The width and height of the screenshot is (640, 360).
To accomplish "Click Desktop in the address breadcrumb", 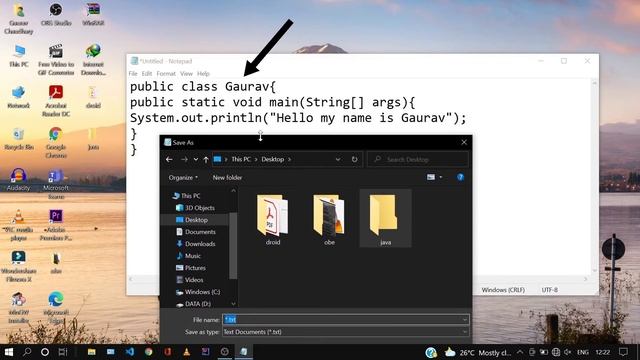I will (x=273, y=159).
